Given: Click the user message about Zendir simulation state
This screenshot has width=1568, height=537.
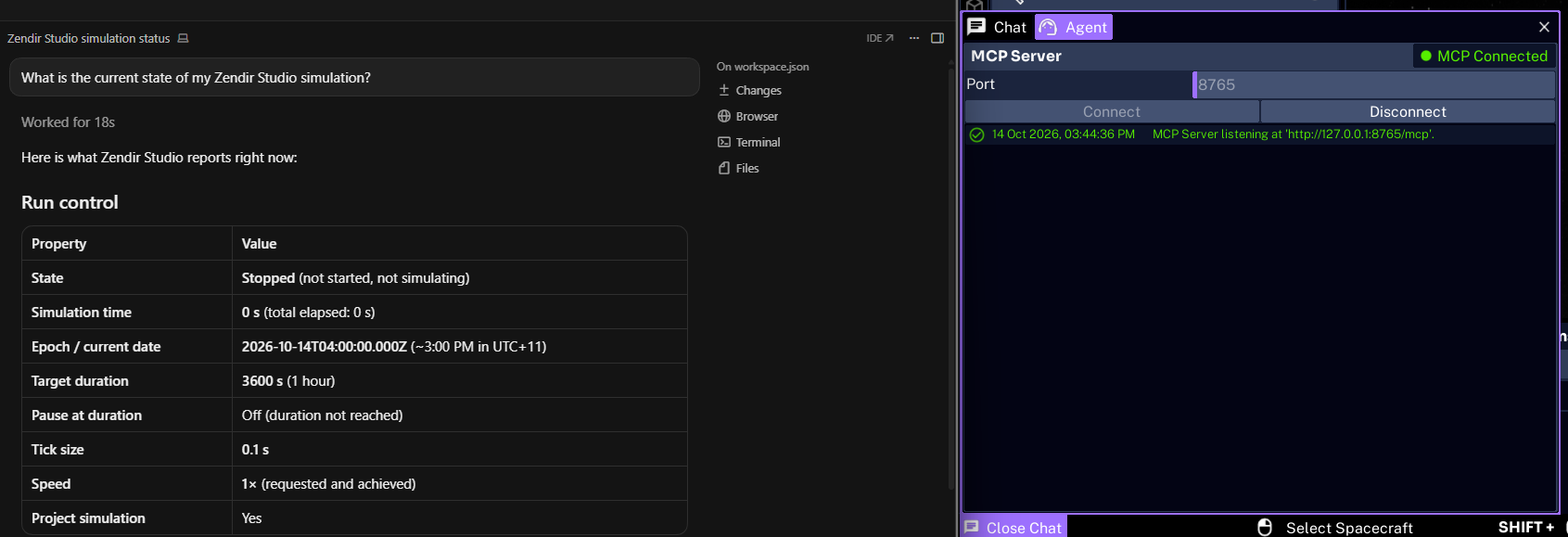Looking at the screenshot, I should pos(354,77).
